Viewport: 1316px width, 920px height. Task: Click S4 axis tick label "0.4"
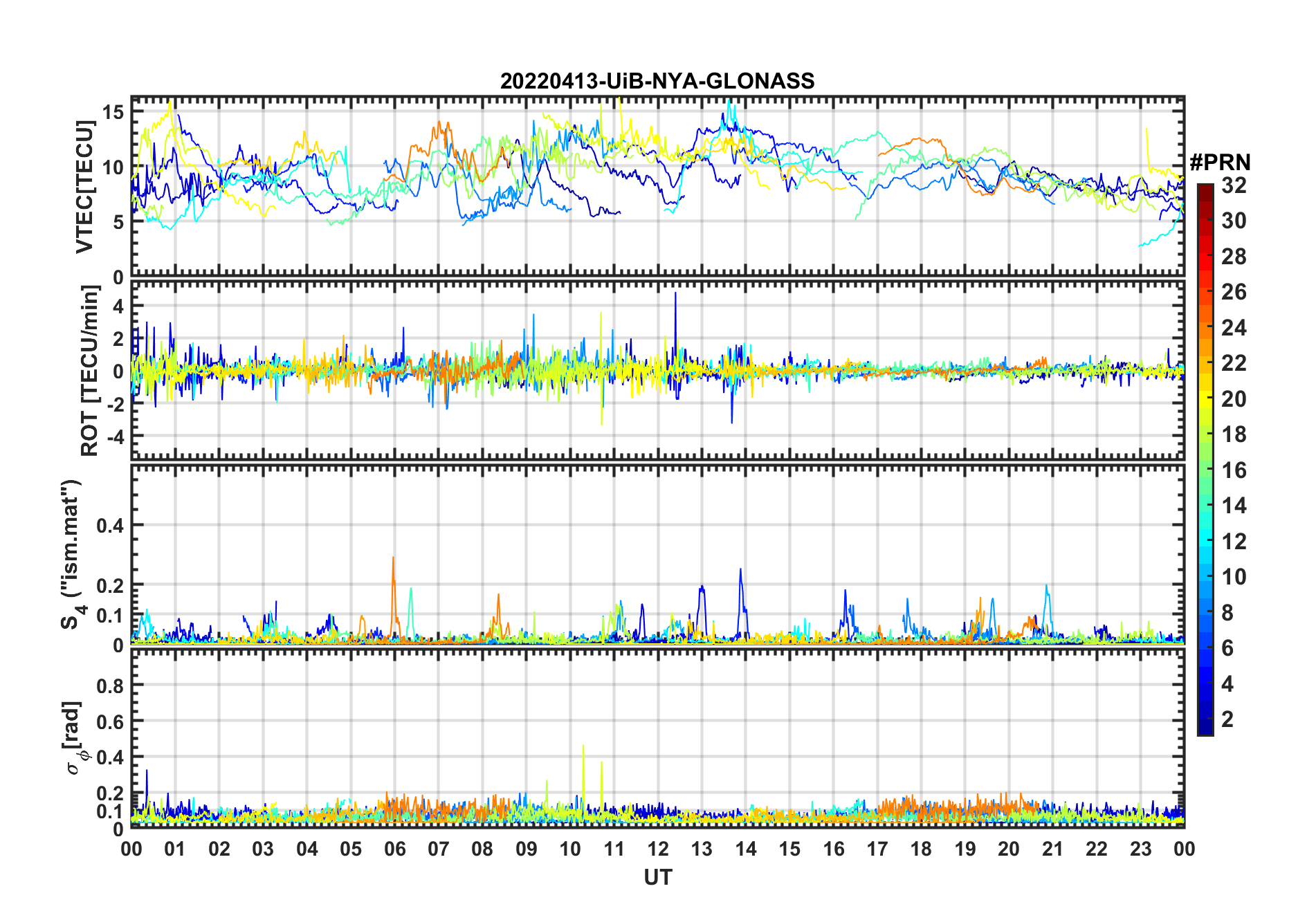[110, 526]
